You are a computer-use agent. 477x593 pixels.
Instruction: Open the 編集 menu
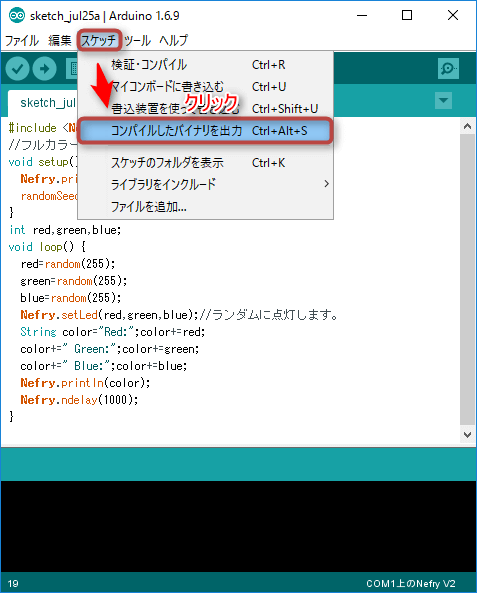tap(60, 40)
